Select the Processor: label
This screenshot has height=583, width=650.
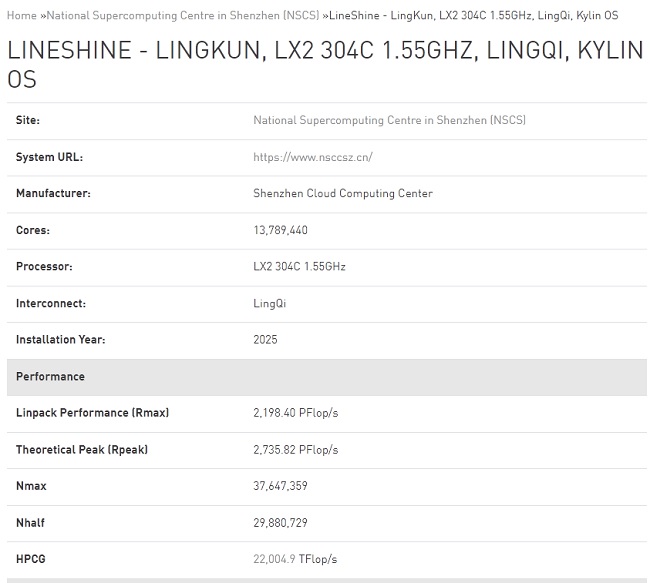pos(44,267)
